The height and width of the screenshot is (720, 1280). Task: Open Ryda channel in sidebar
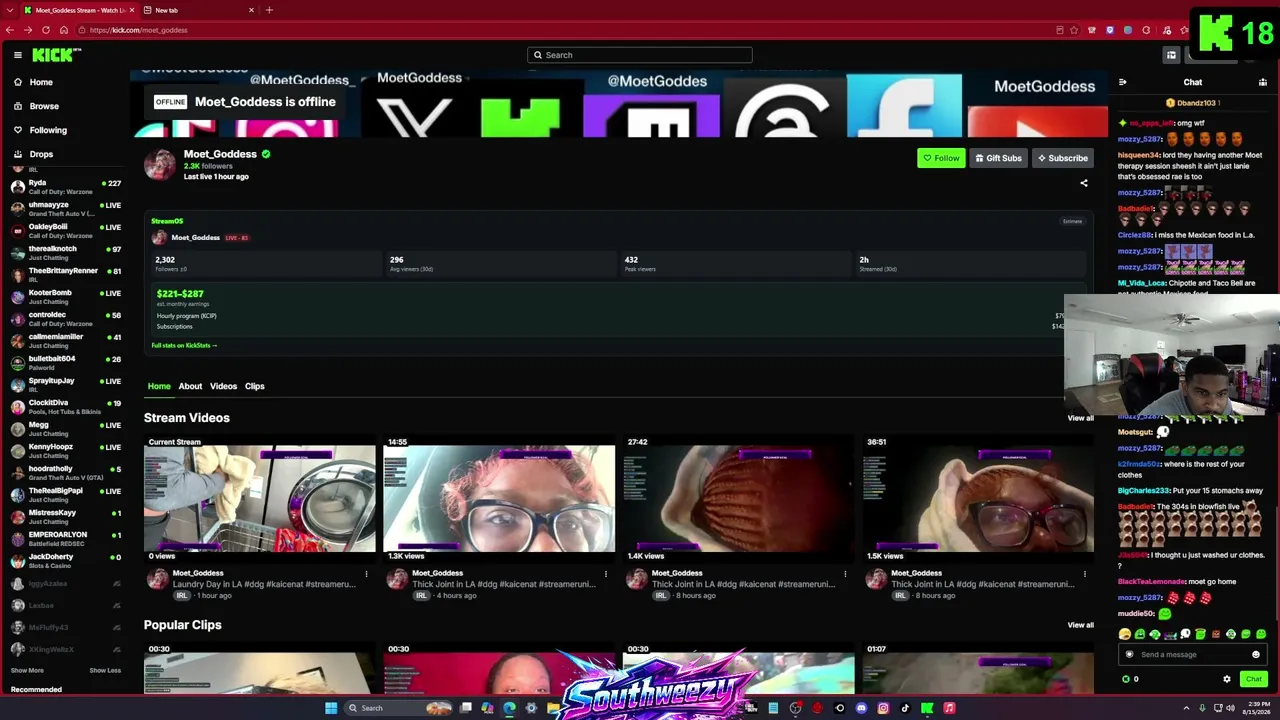click(66, 186)
